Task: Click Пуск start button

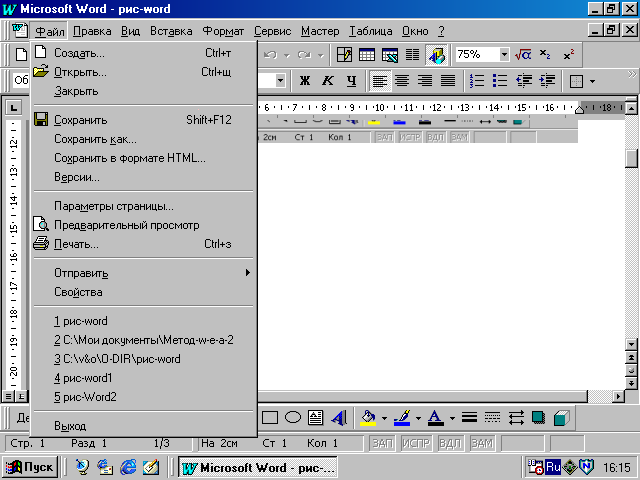Action: click(x=30, y=467)
